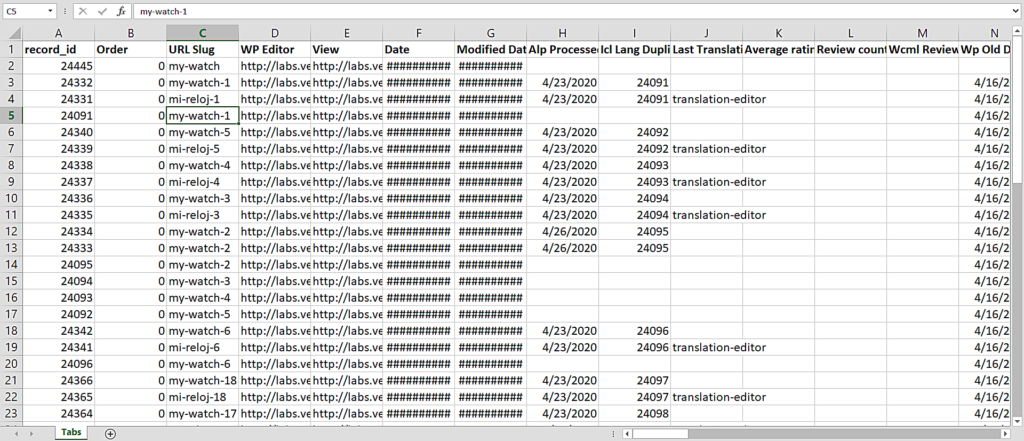The width and height of the screenshot is (1024, 441).
Task: Add a new sheet with plus icon
Action: [110, 433]
